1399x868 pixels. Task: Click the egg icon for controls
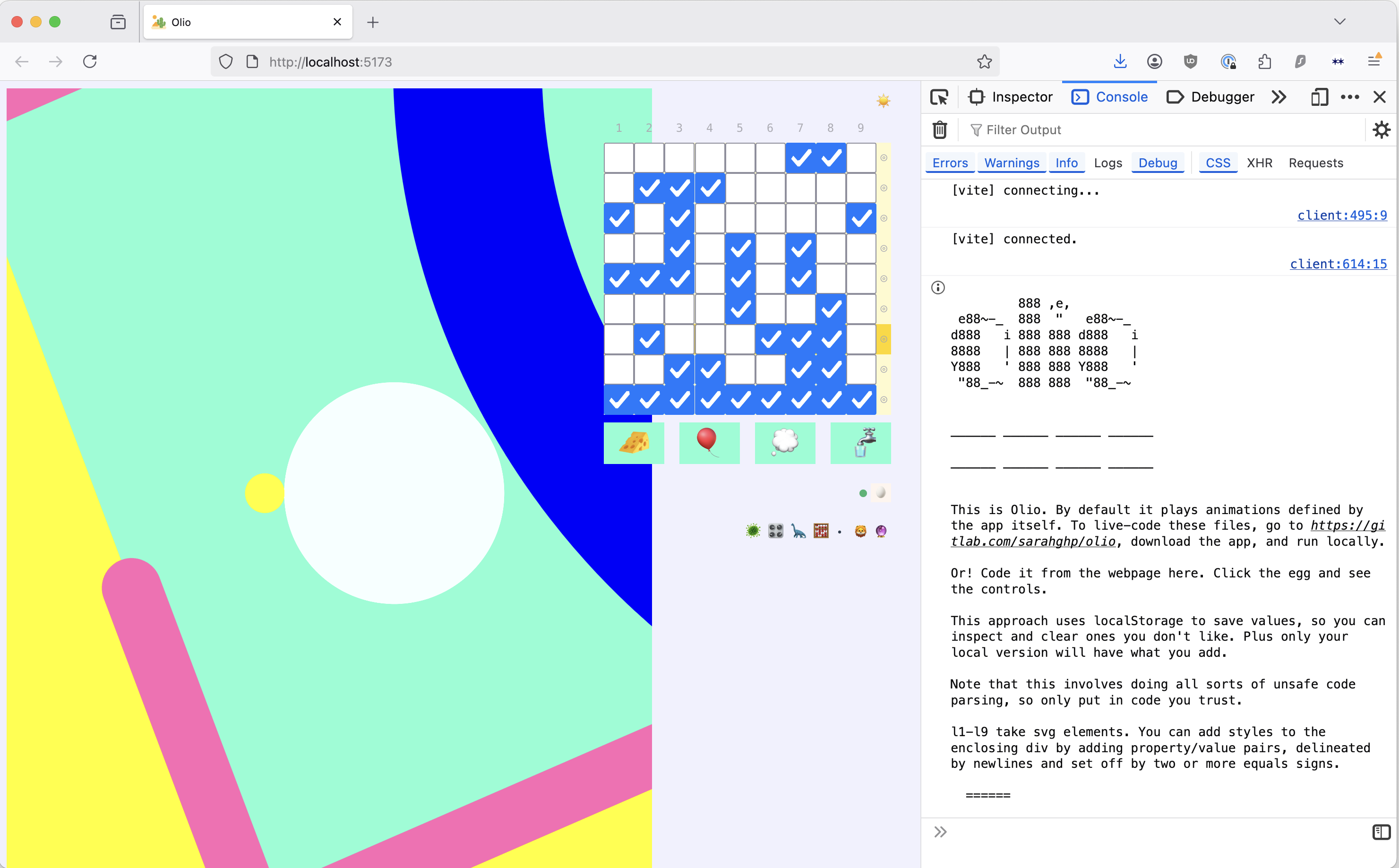tap(880, 492)
